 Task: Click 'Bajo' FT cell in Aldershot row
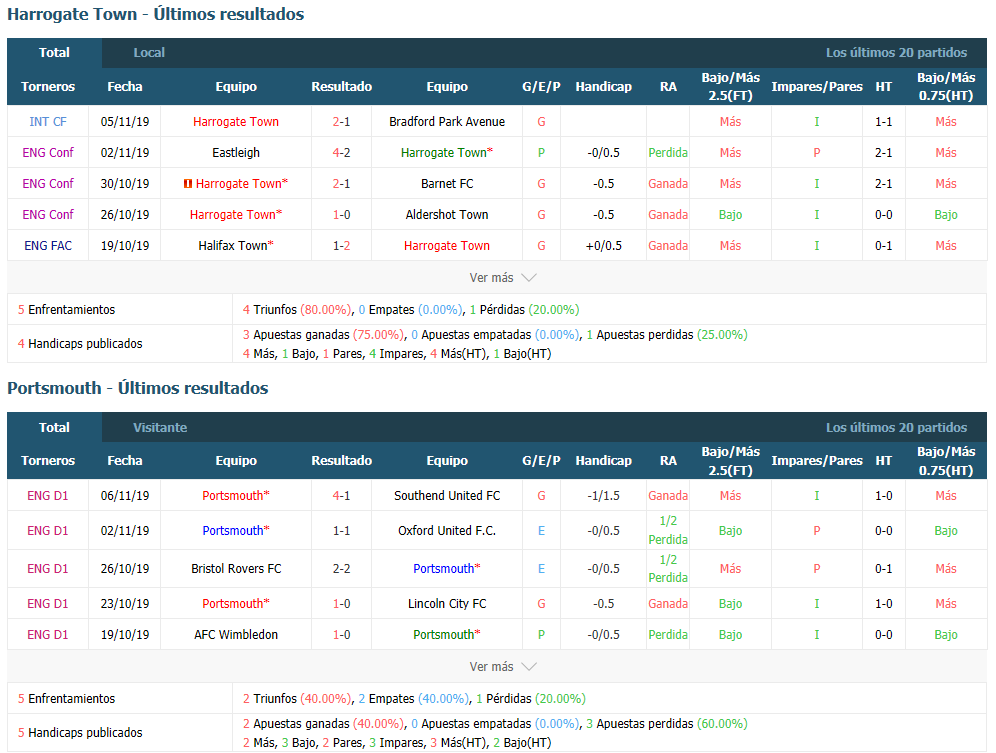[x=730, y=215]
